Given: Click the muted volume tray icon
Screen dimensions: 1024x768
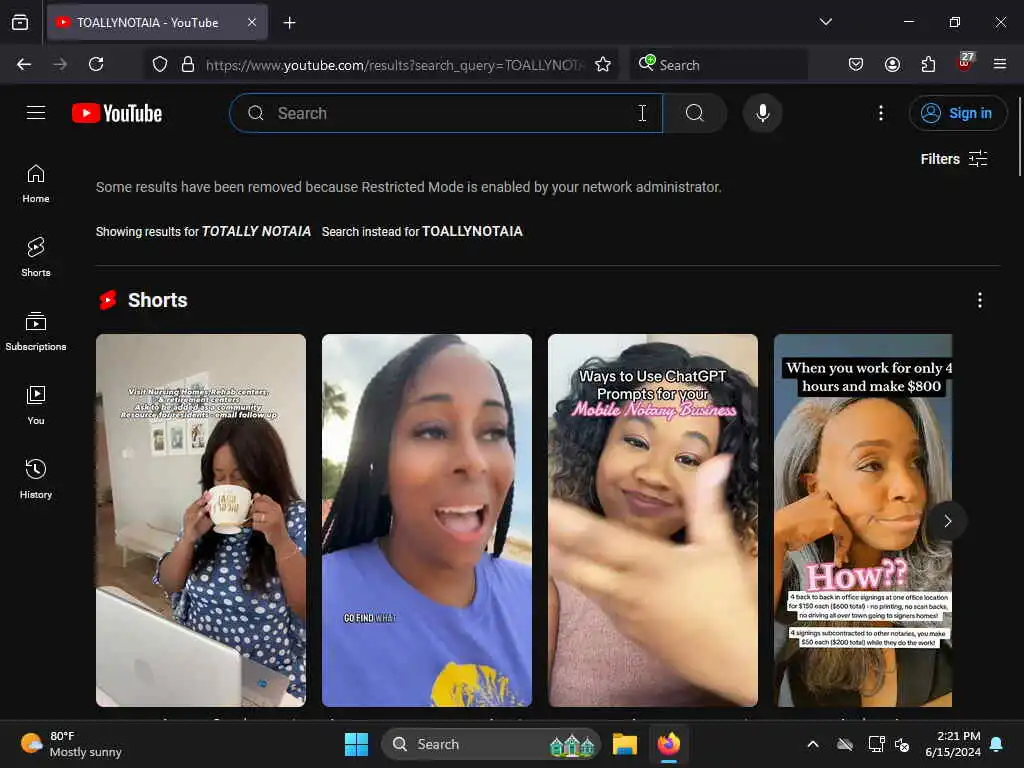Looking at the screenshot, I should [902, 744].
